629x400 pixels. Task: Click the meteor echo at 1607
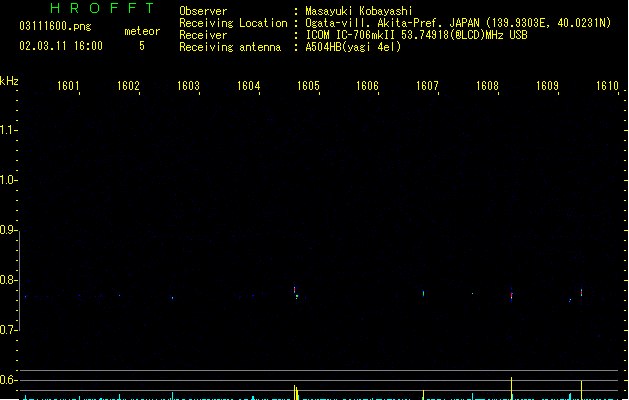(423, 293)
